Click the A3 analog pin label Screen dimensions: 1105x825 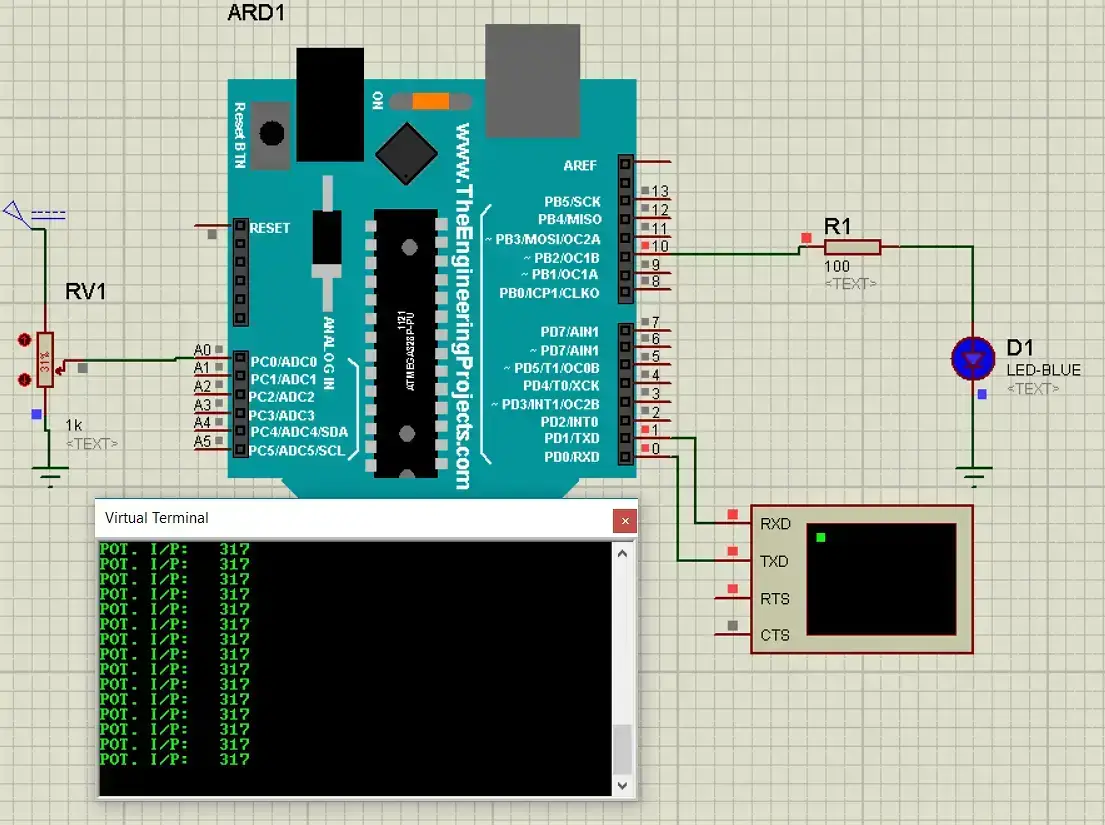point(202,405)
